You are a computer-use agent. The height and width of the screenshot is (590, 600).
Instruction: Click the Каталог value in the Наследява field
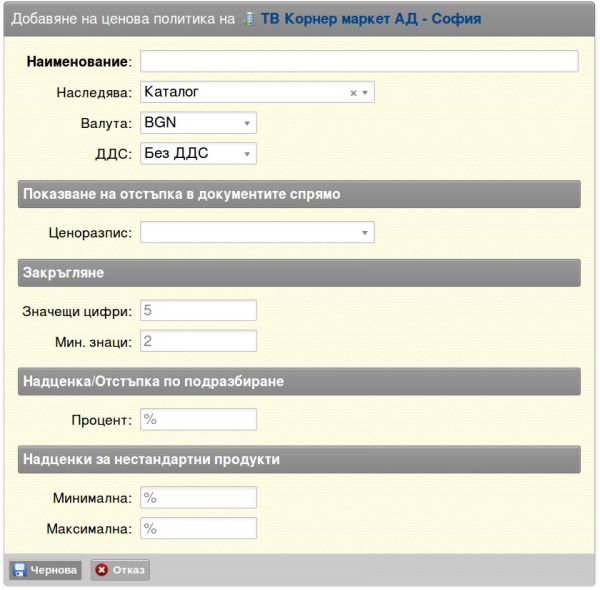tap(171, 92)
